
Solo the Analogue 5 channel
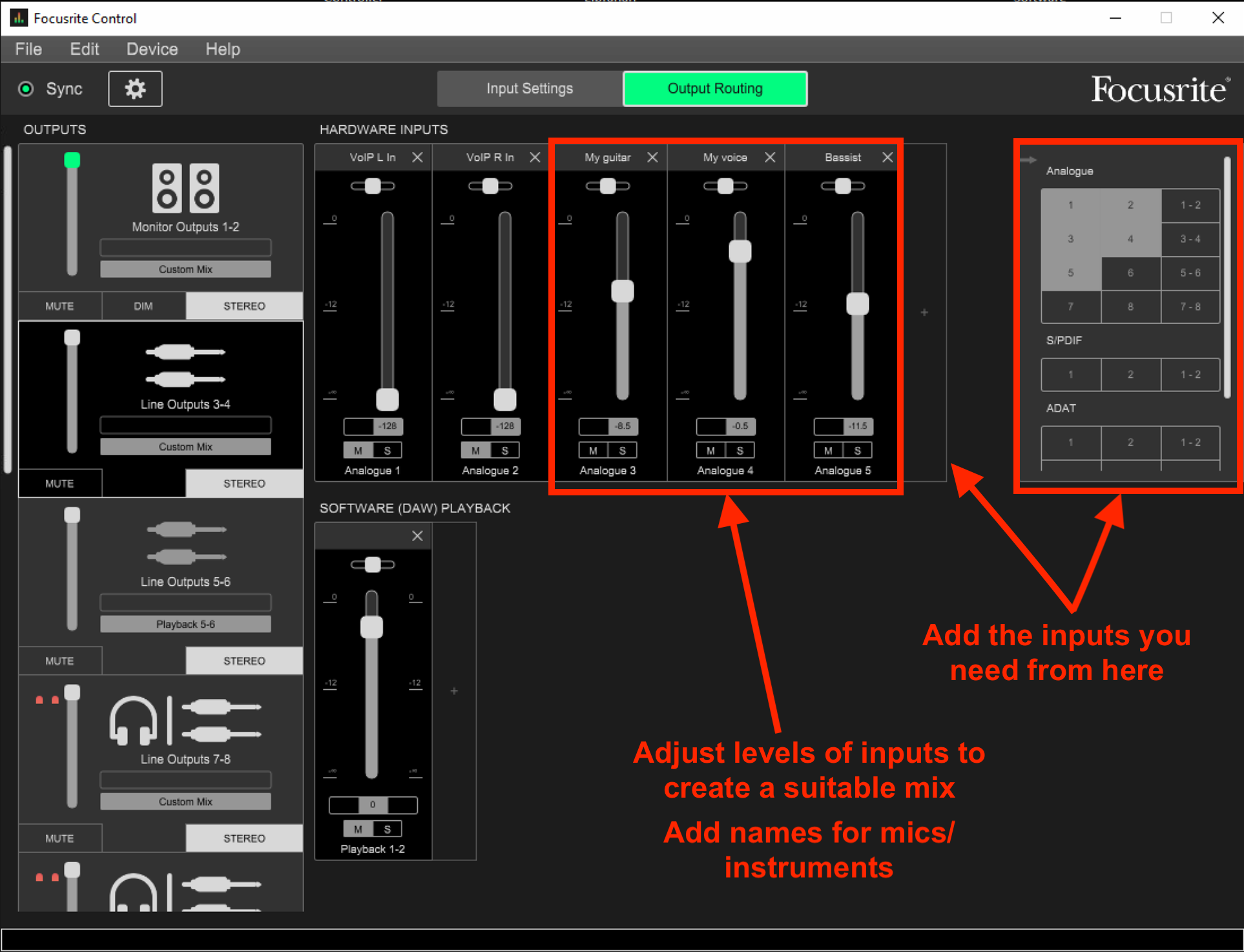[858, 451]
